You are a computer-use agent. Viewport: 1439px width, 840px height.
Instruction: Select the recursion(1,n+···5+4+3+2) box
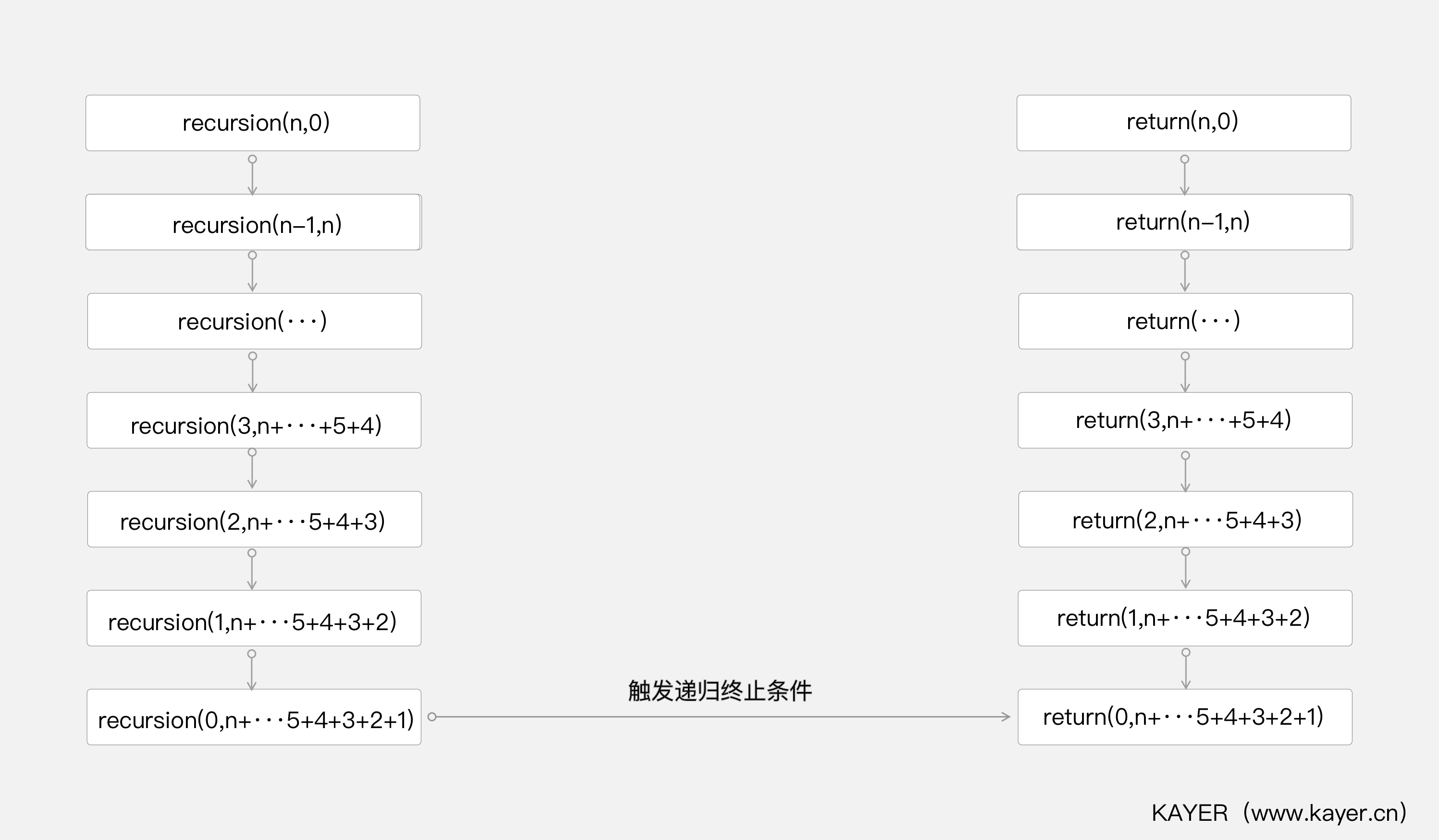click(254, 618)
